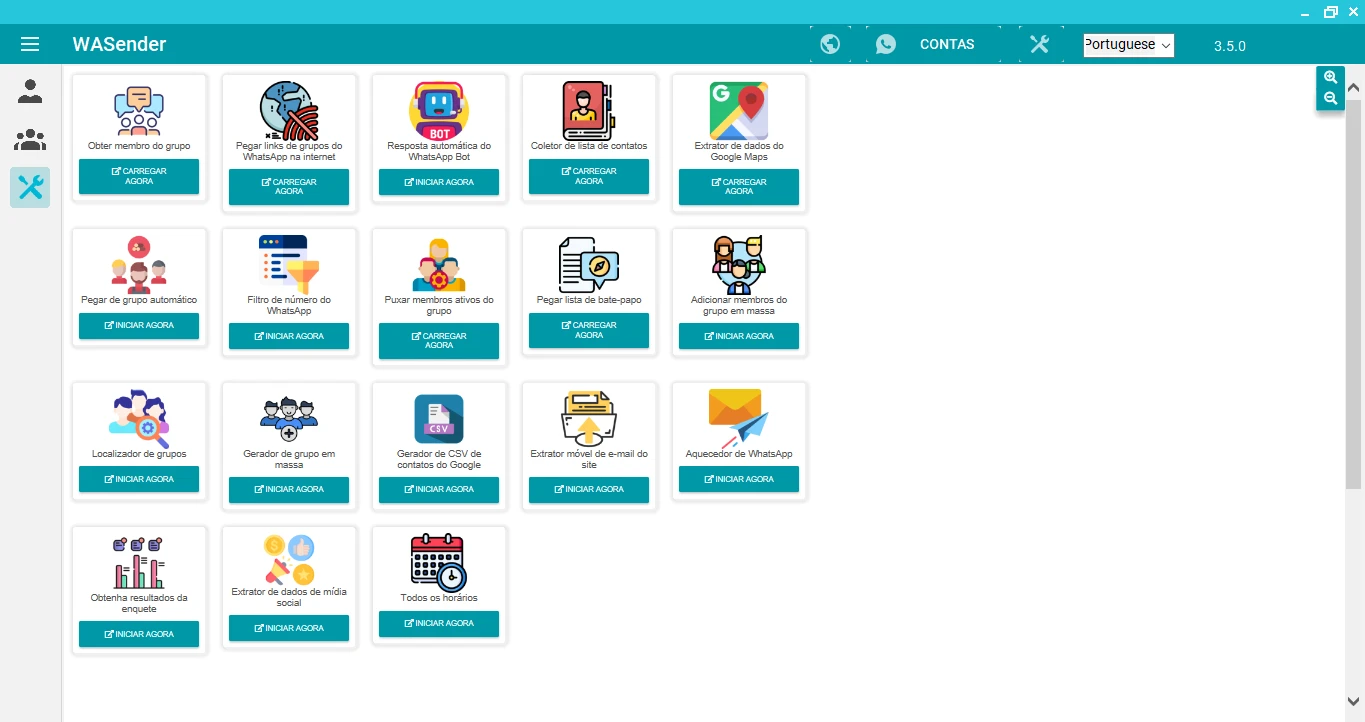Open the Portuguese language dropdown
This screenshot has height=722, width=1365.
pos(1128,45)
